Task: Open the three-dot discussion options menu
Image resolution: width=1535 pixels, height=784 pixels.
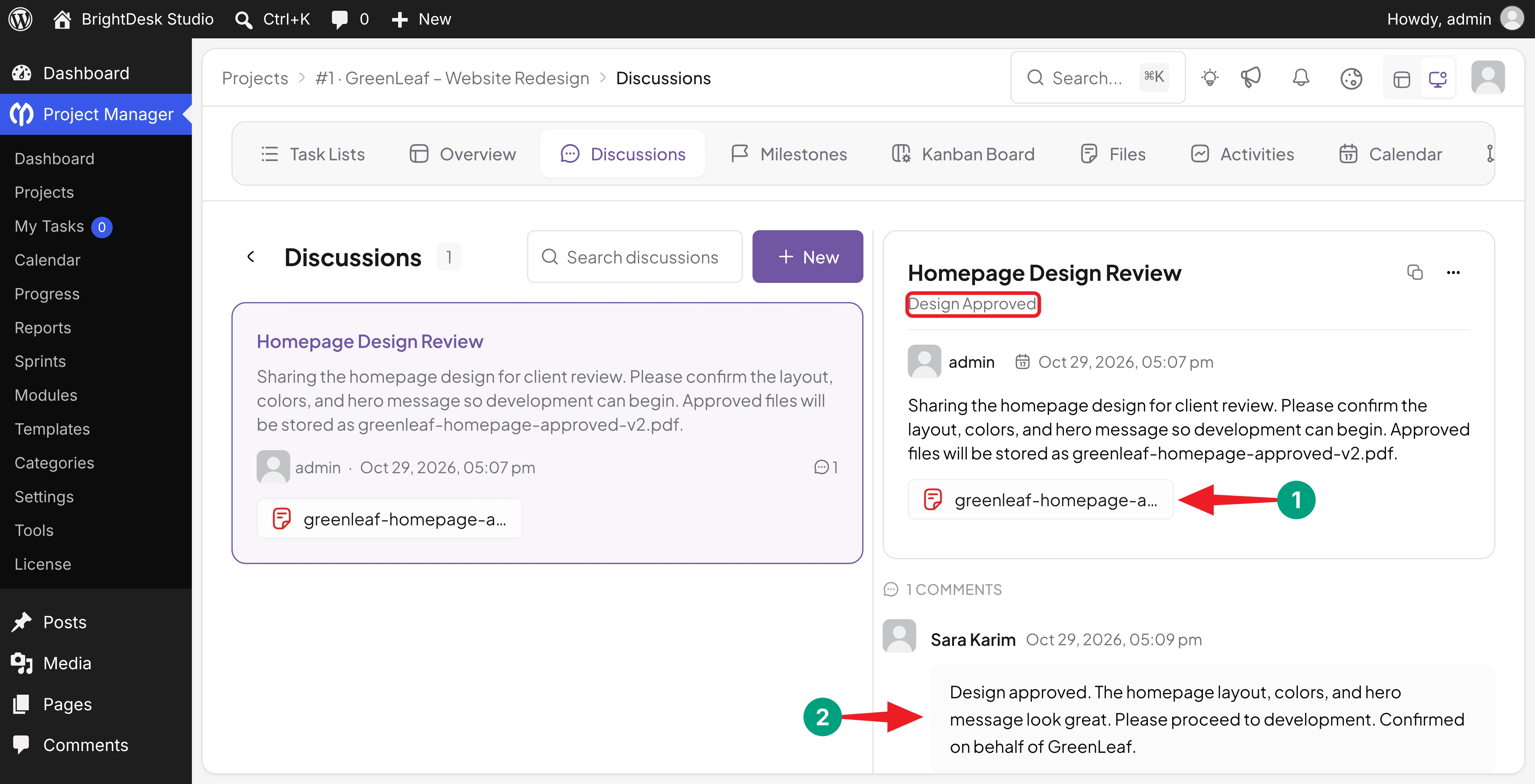Action: (1453, 272)
